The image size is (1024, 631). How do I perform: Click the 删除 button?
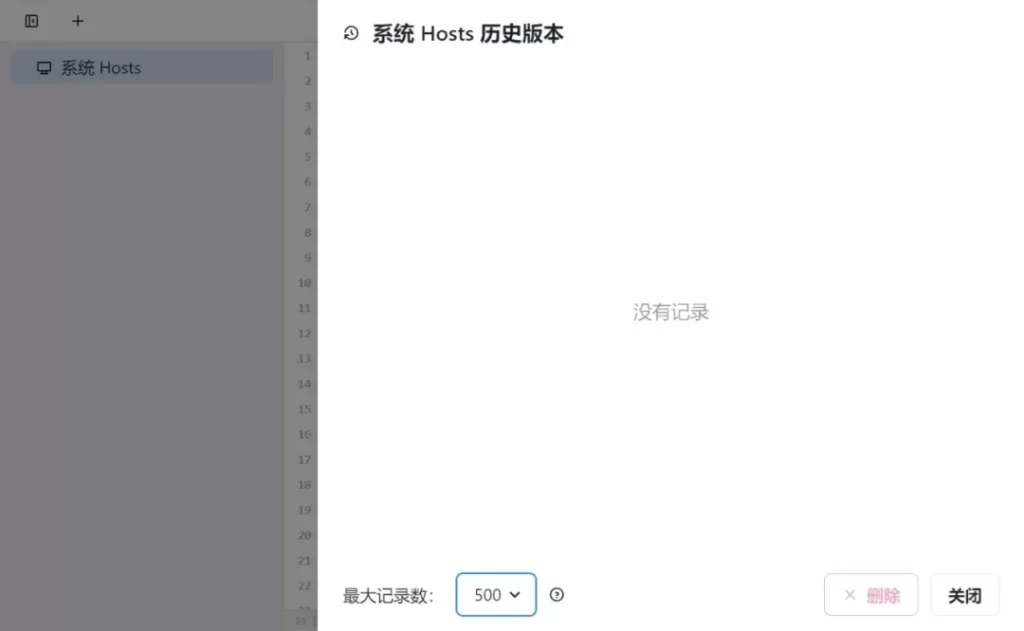click(x=871, y=594)
